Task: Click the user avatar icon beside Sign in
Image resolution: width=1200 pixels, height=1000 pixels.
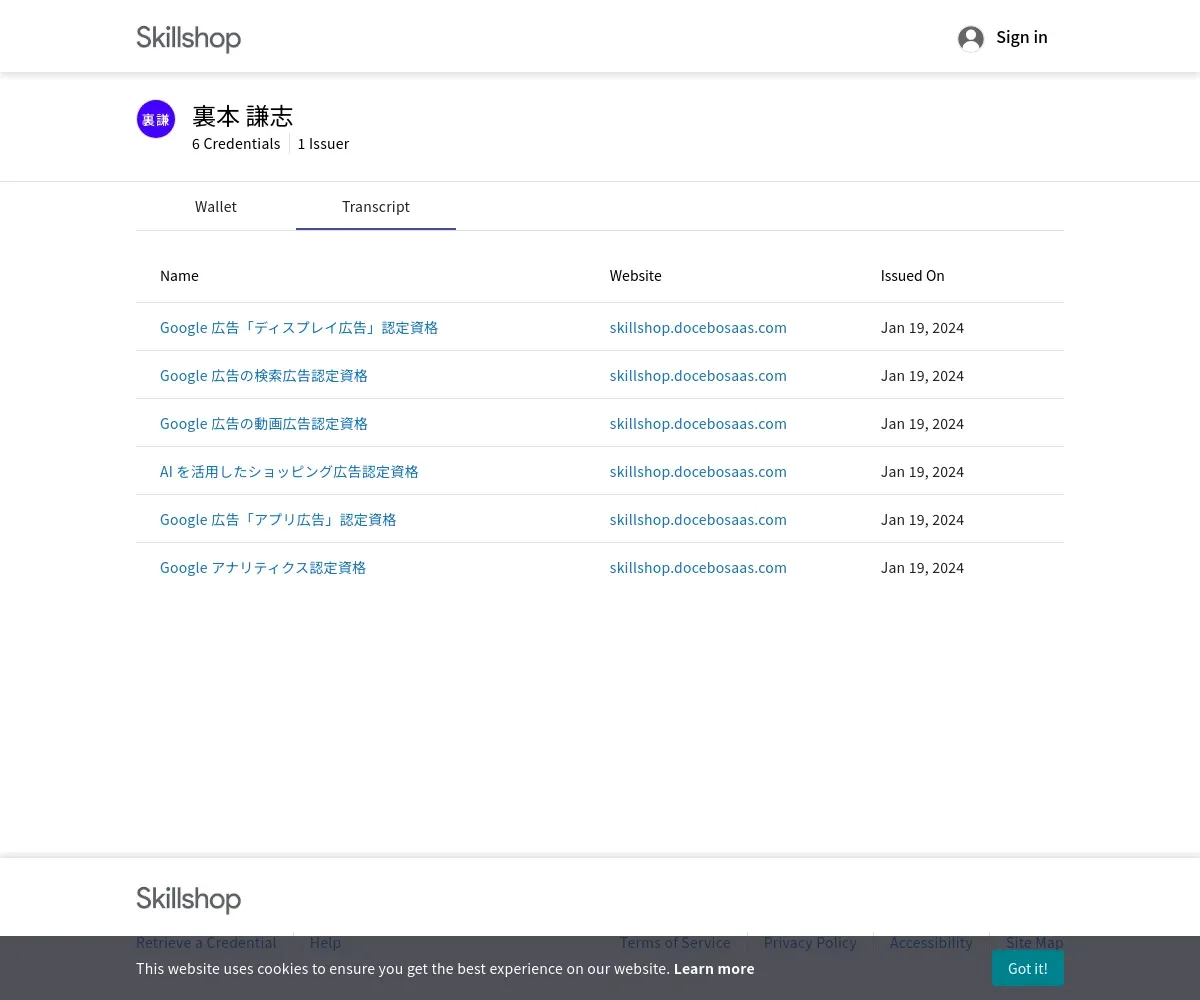Action: tap(971, 38)
